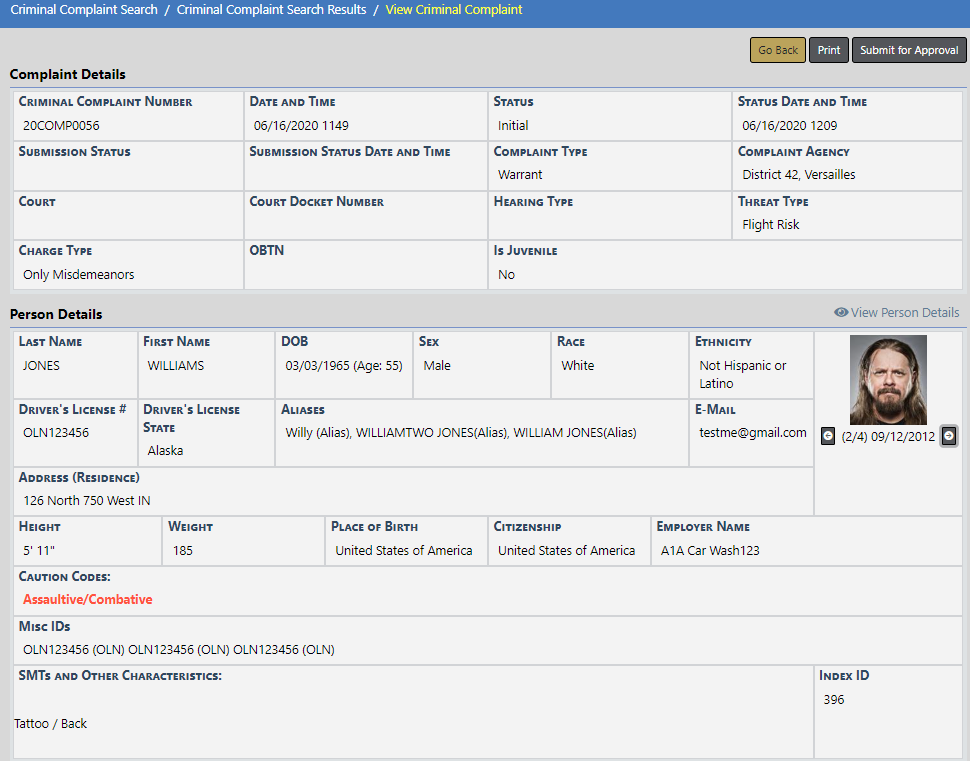
Task: Click the Assaultive/Combative caution code
Action: click(x=88, y=600)
